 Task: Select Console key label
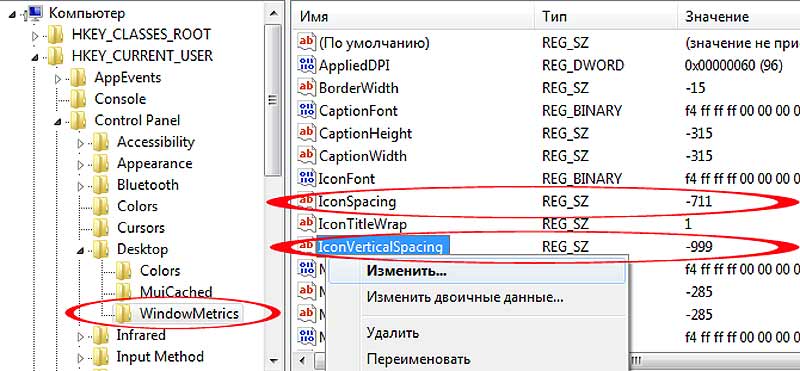[120, 99]
